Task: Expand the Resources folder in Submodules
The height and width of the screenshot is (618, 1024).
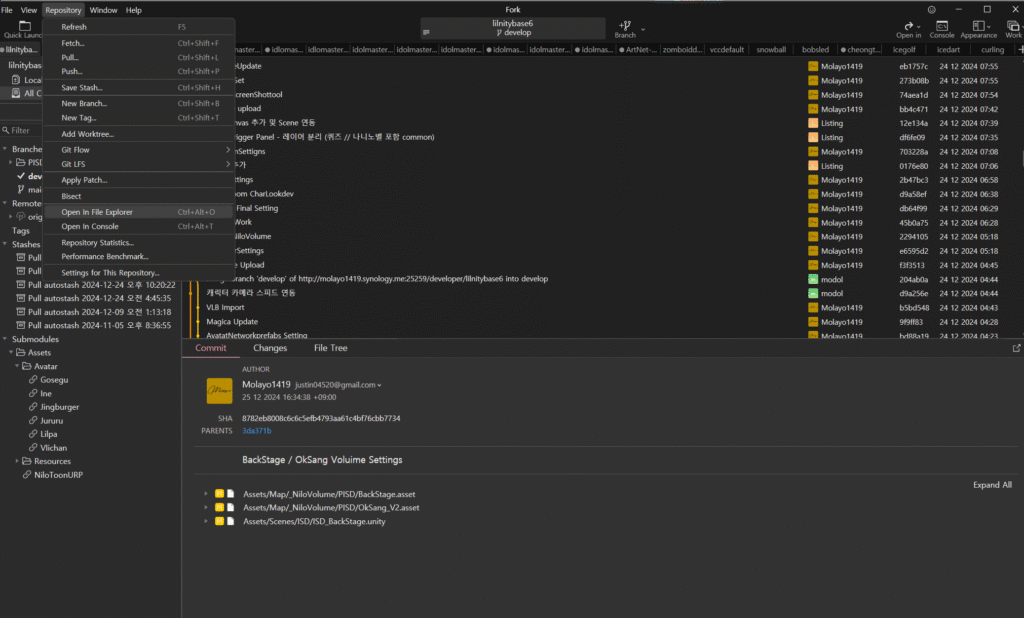Action: [x=20, y=461]
